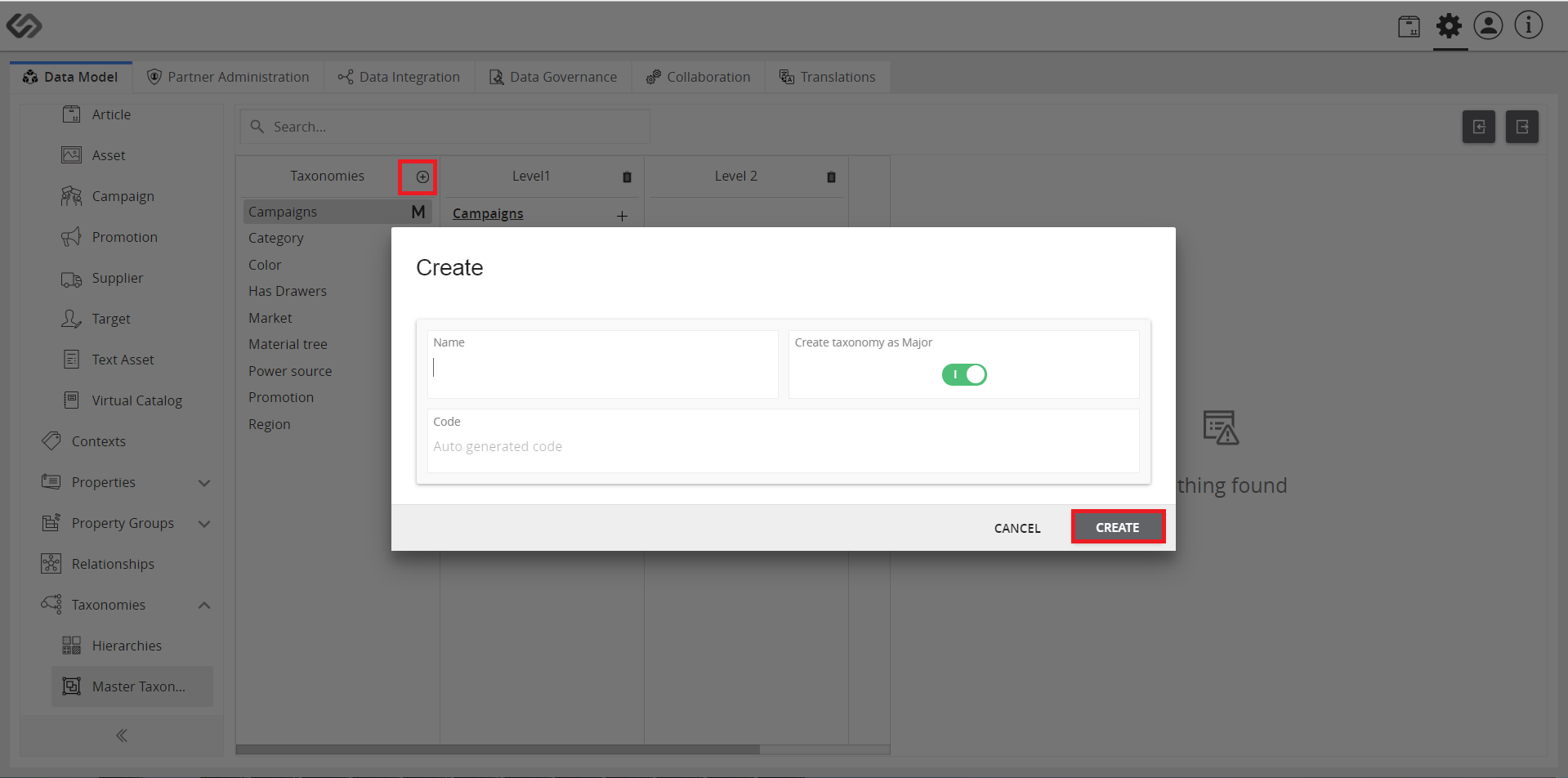The height and width of the screenshot is (778, 1568).
Task: Open the info circle icon
Action: point(1528,25)
